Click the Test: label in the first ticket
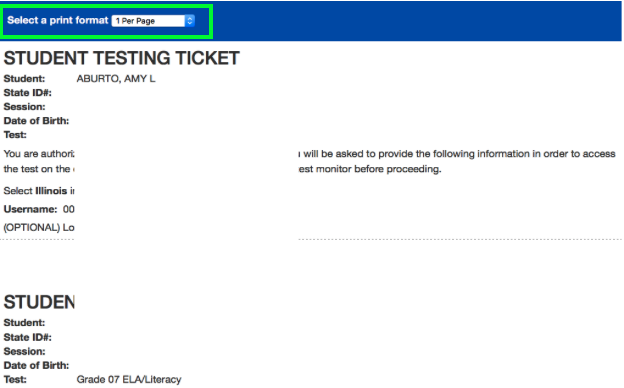This screenshot has width=624, height=388. click(15, 135)
